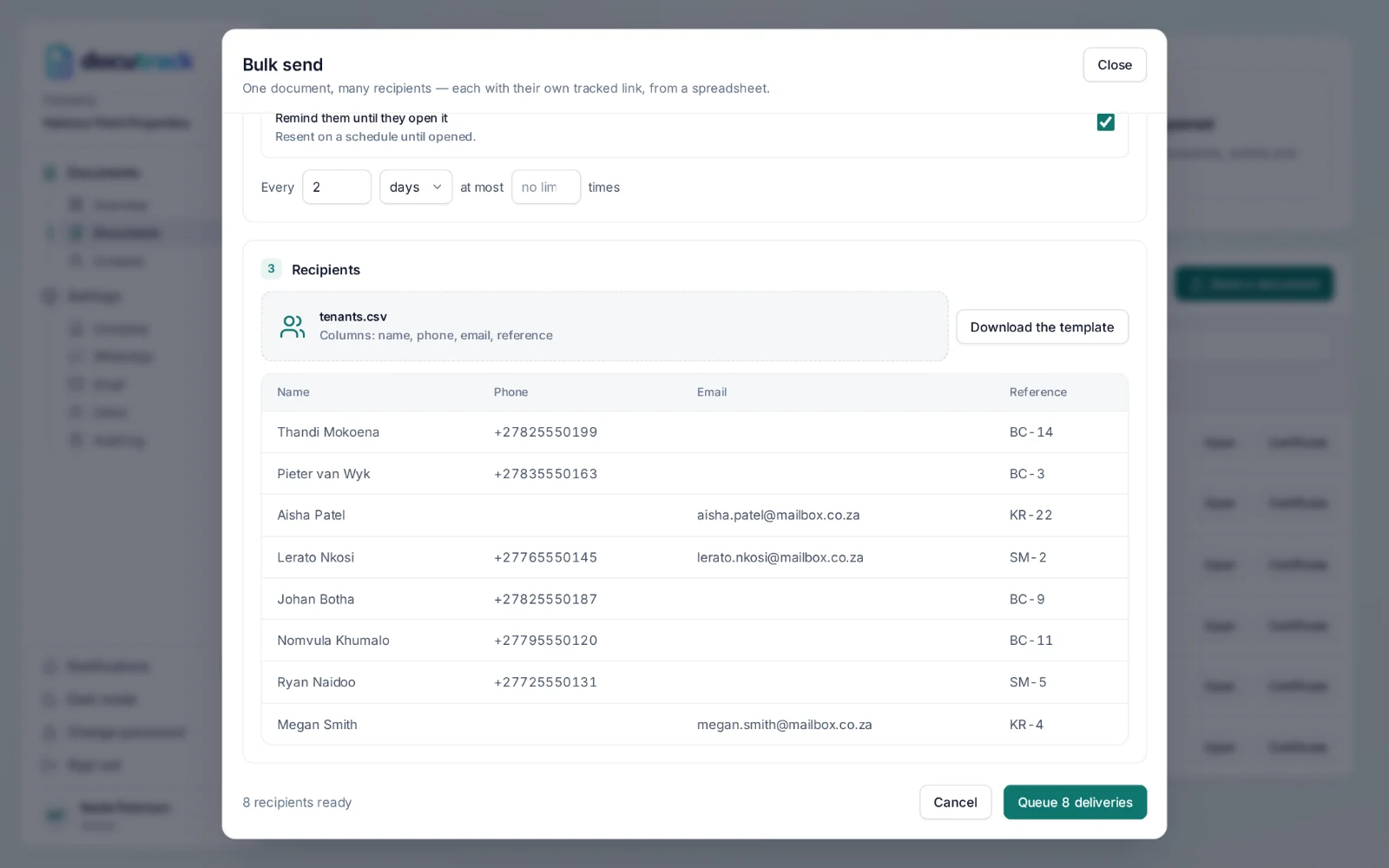Uncheck the Remind them until they open it checkbox
The height and width of the screenshot is (868, 1389).
1105,122
